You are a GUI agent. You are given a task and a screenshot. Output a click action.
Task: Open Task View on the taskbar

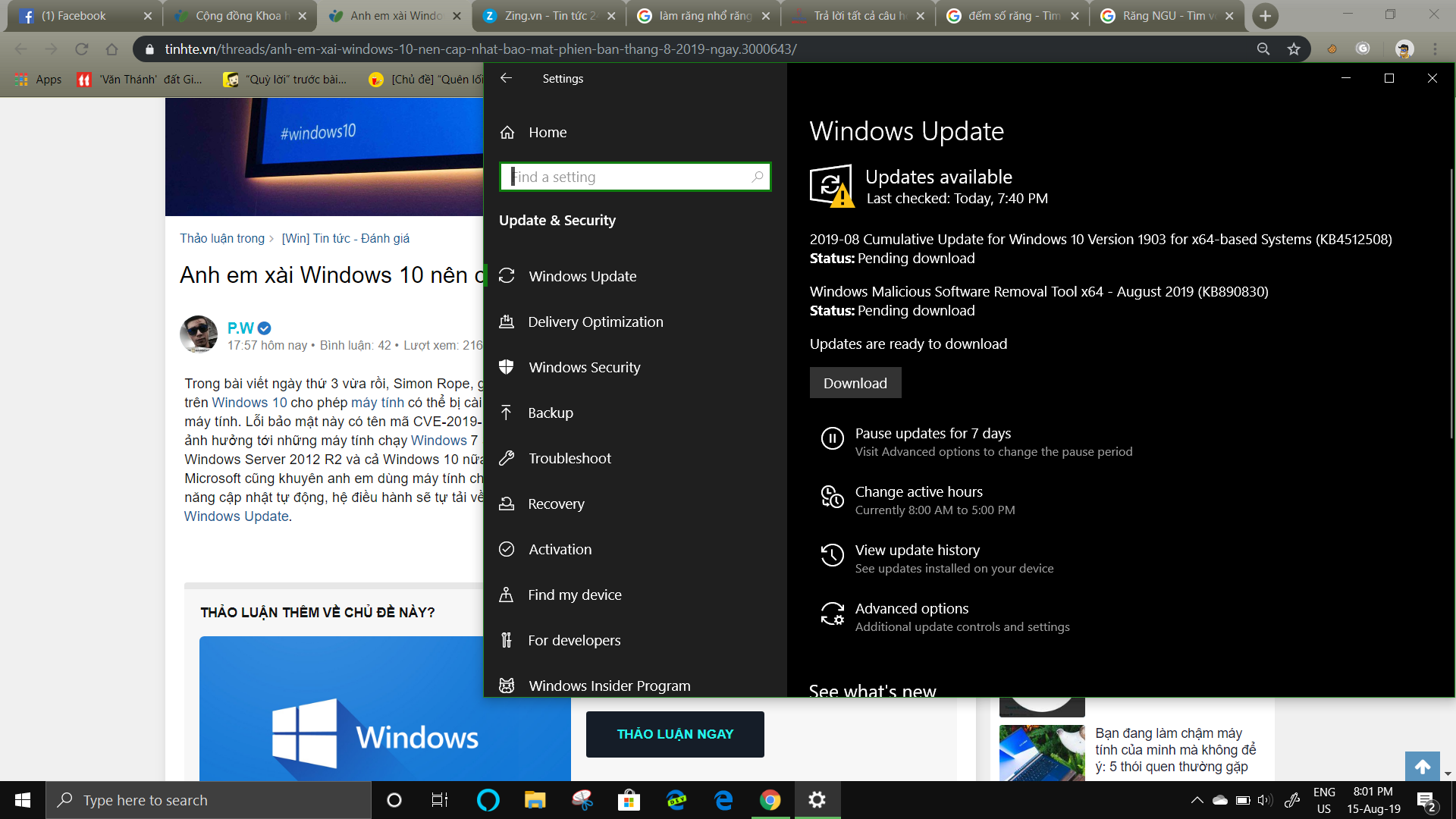[440, 800]
